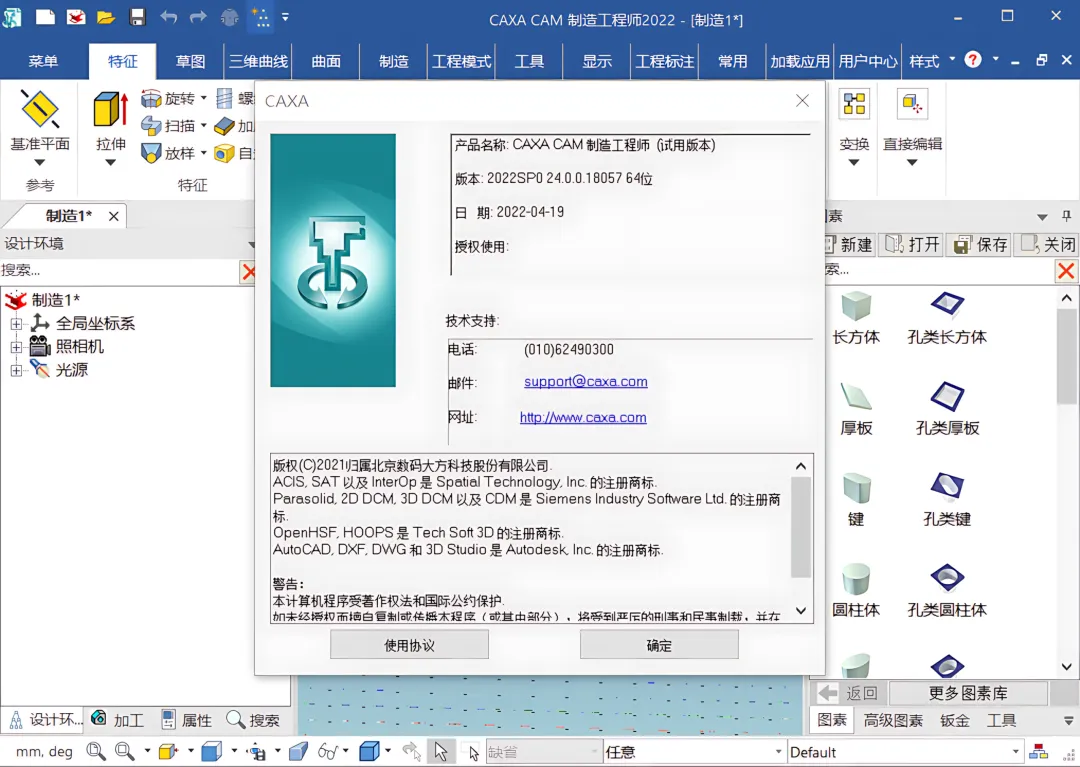
Task: Click the pin icon of the element library panel
Action: click(1066, 216)
